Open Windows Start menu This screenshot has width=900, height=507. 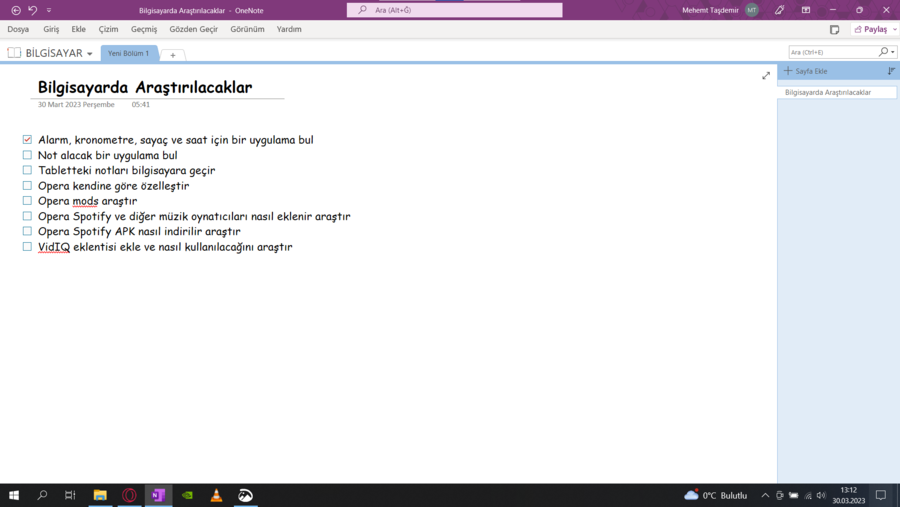[14, 495]
